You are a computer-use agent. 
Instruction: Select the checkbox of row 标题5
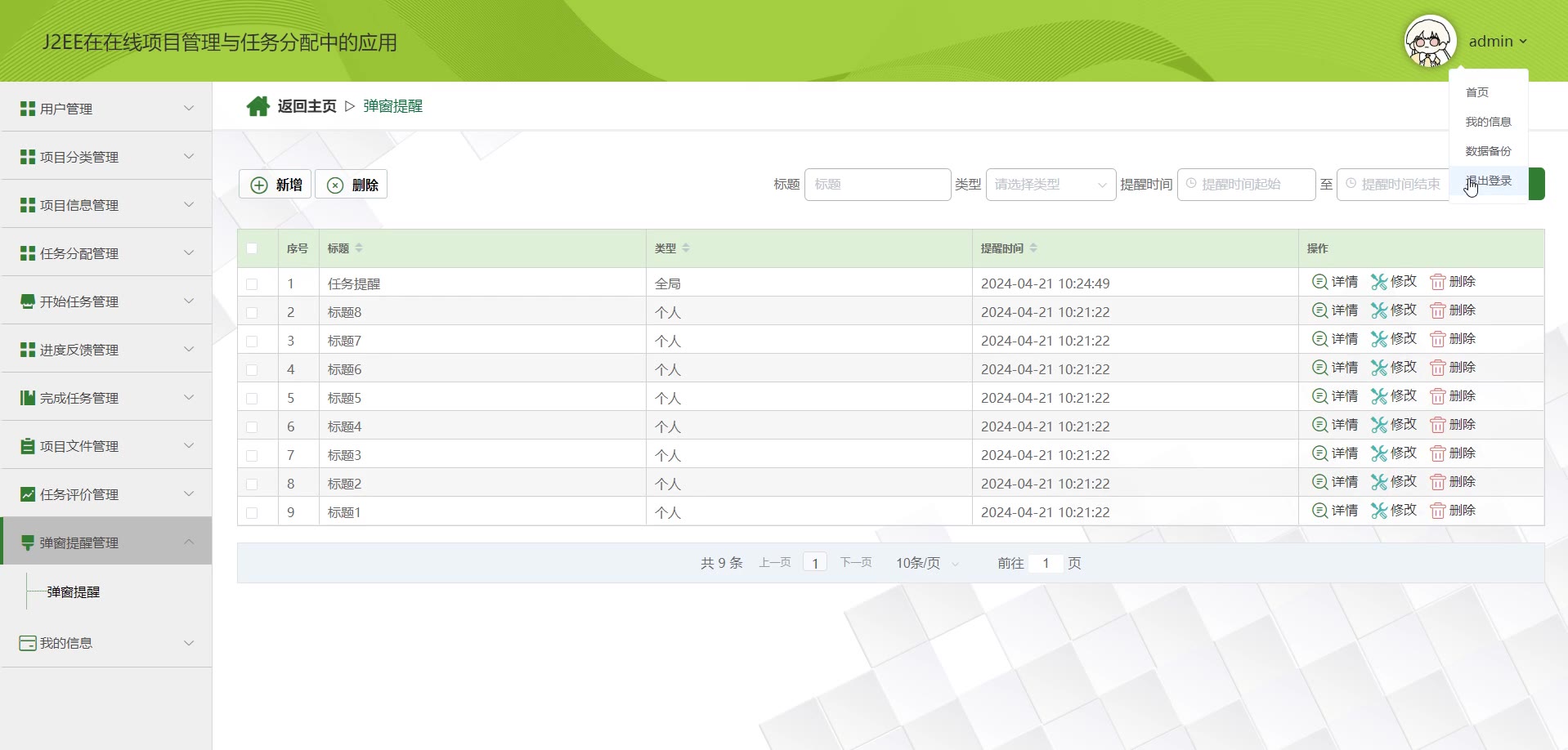coord(252,399)
